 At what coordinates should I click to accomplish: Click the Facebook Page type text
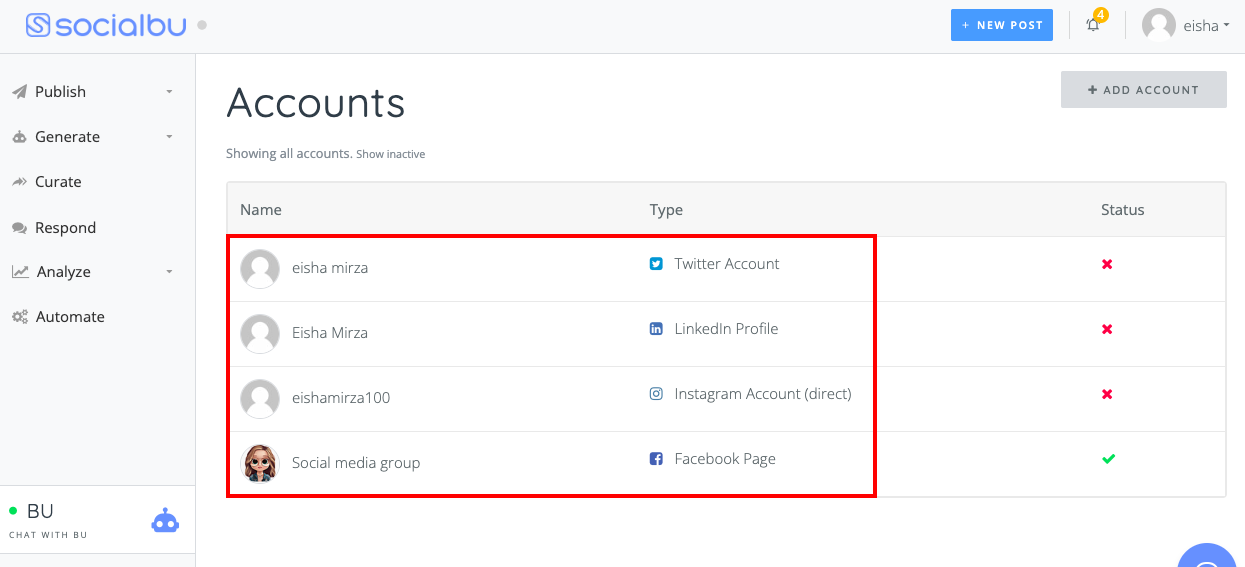(725, 459)
